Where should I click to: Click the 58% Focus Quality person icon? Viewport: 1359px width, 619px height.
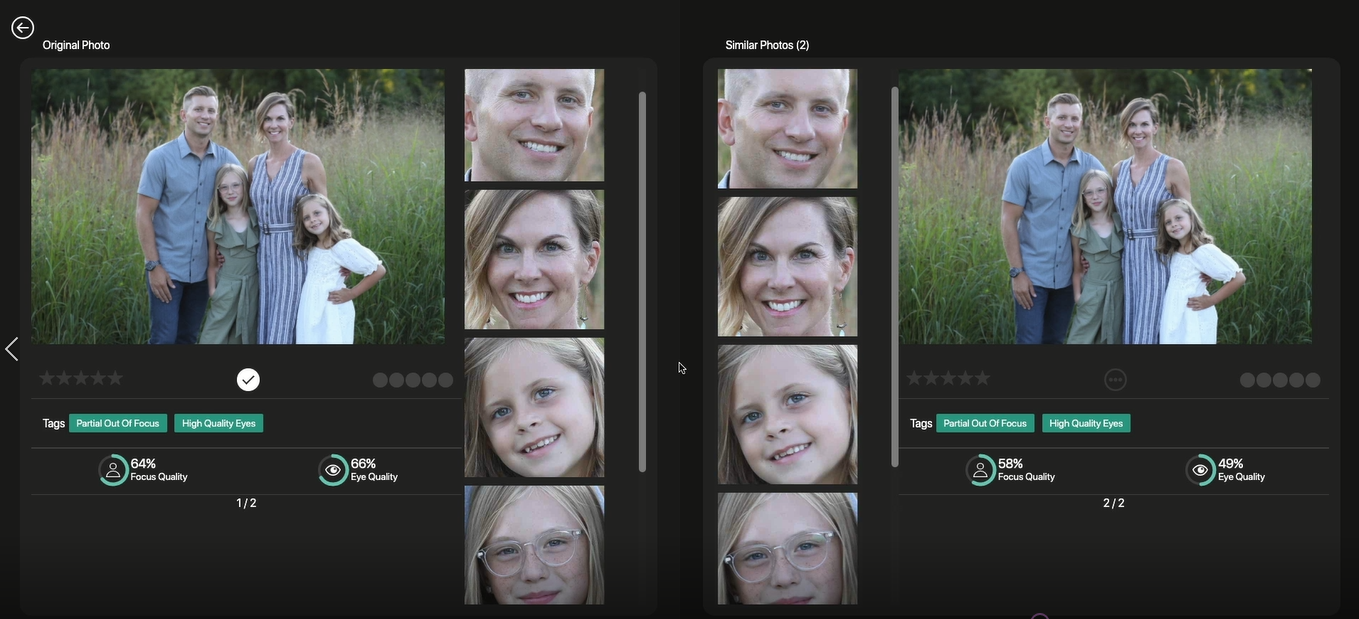(x=981, y=470)
